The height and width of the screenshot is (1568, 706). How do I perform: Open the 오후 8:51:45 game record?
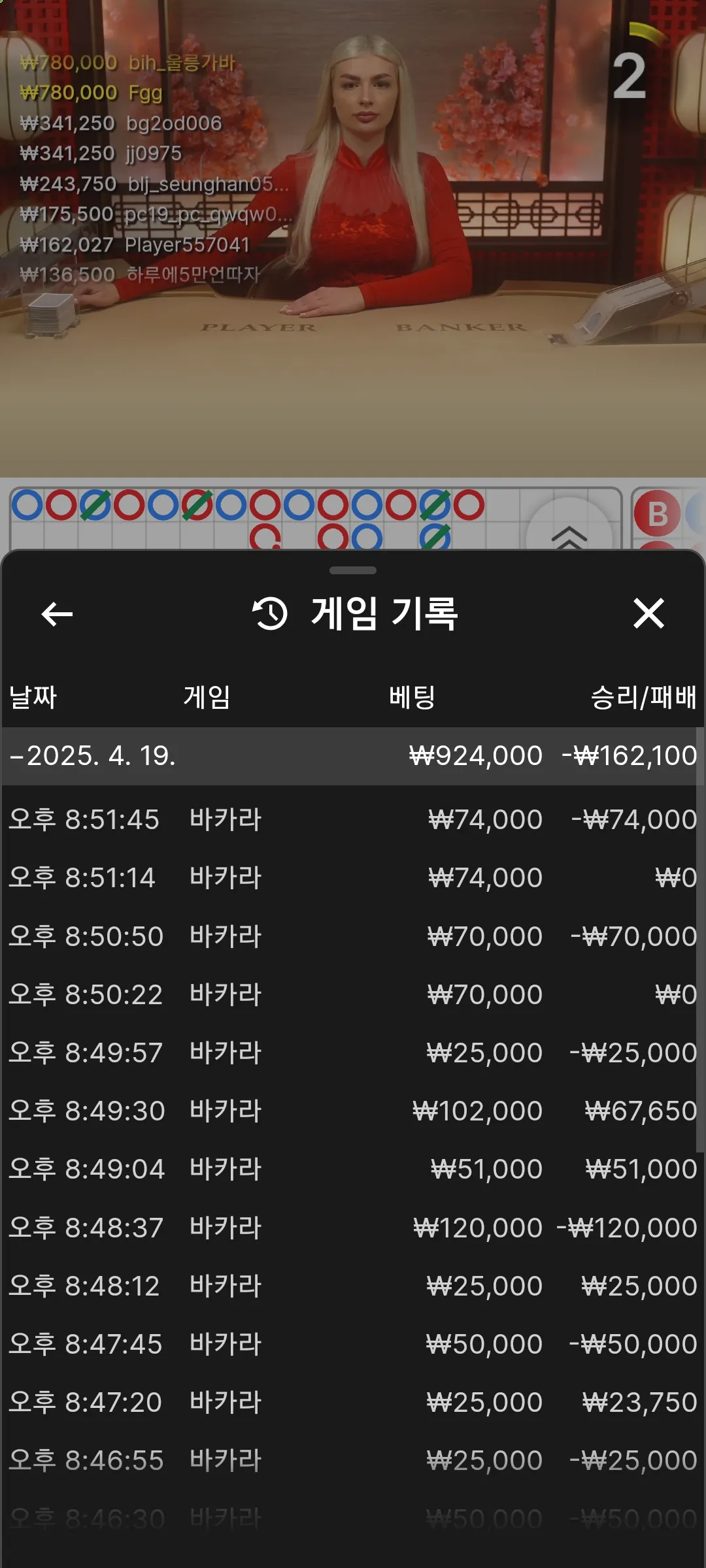pyautogui.click(x=353, y=819)
